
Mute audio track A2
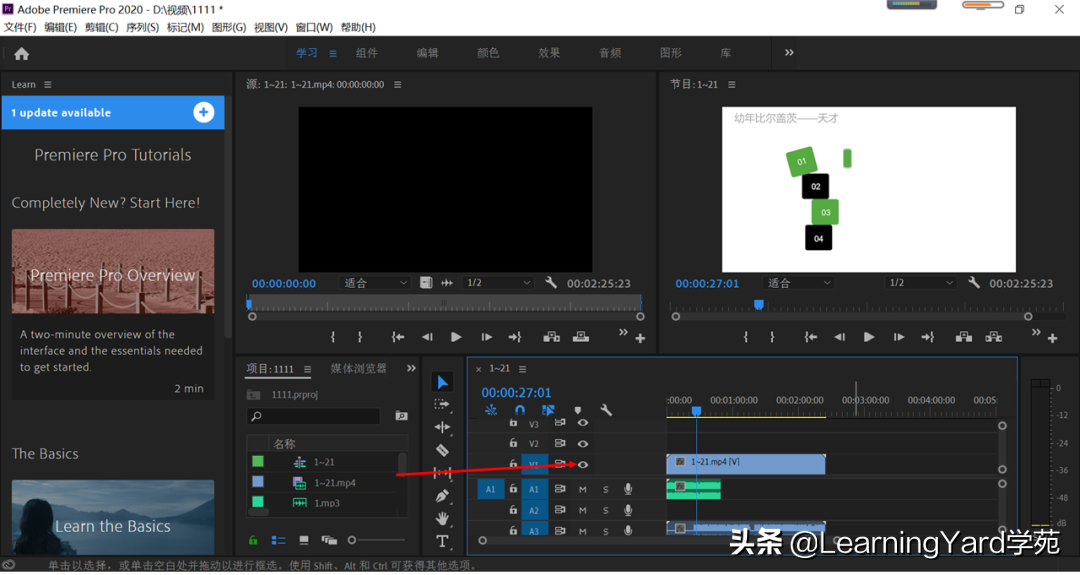(x=583, y=510)
